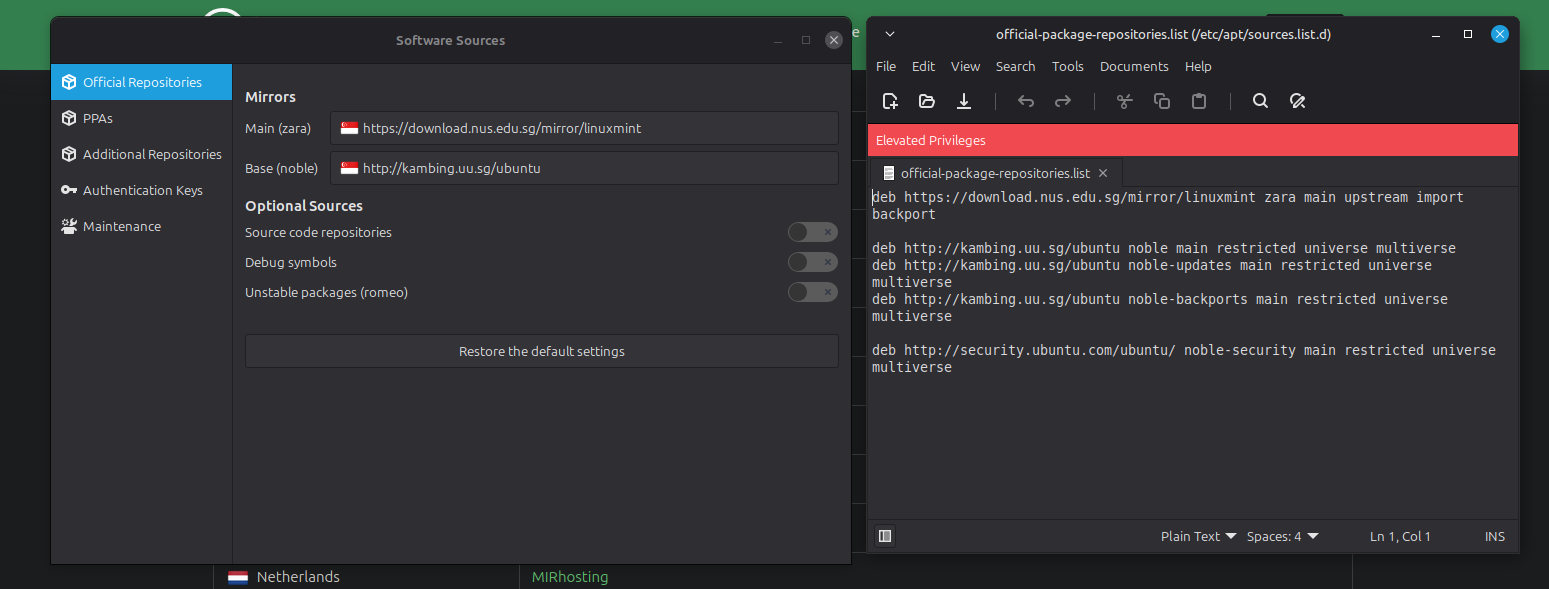The image size is (1549, 589).
Task: Click the Mirrors heading
Action: click(x=270, y=97)
